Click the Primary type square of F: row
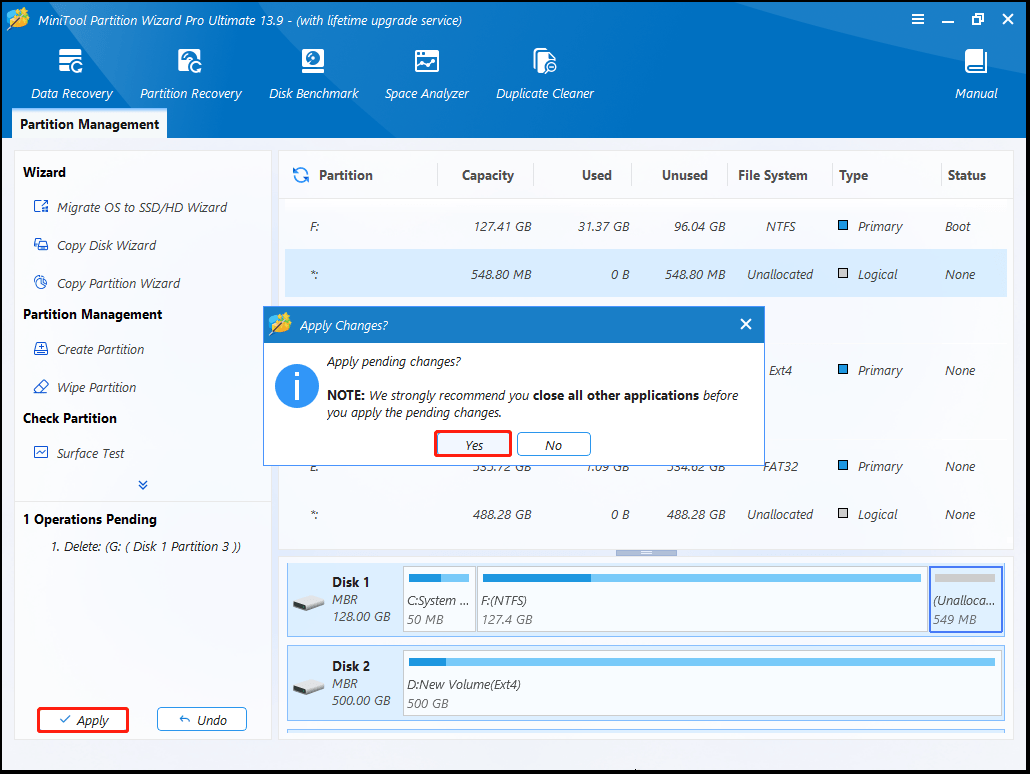 click(x=843, y=225)
